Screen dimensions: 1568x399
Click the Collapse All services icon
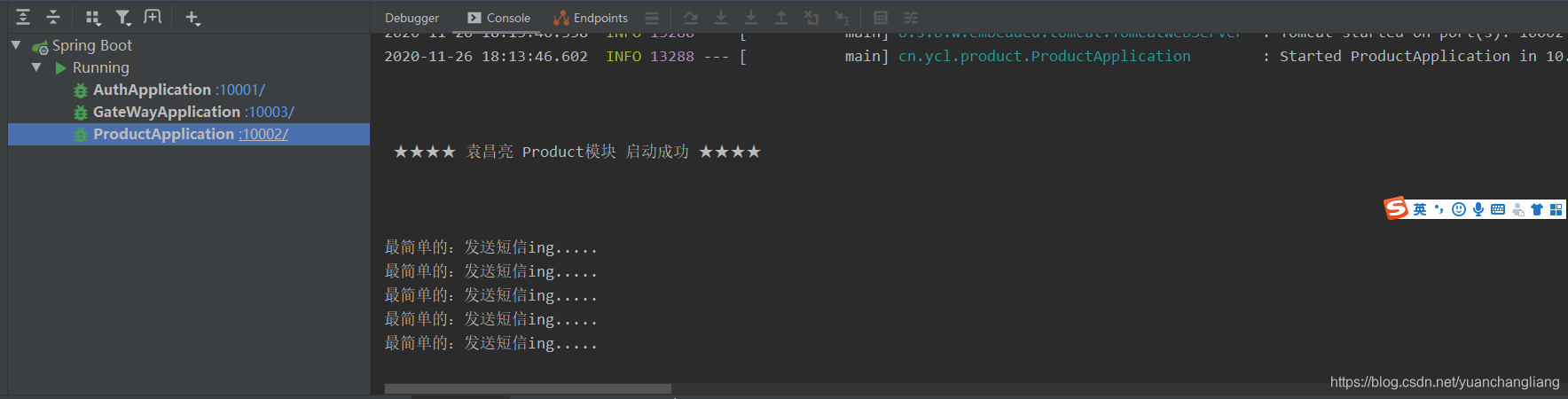(53, 17)
